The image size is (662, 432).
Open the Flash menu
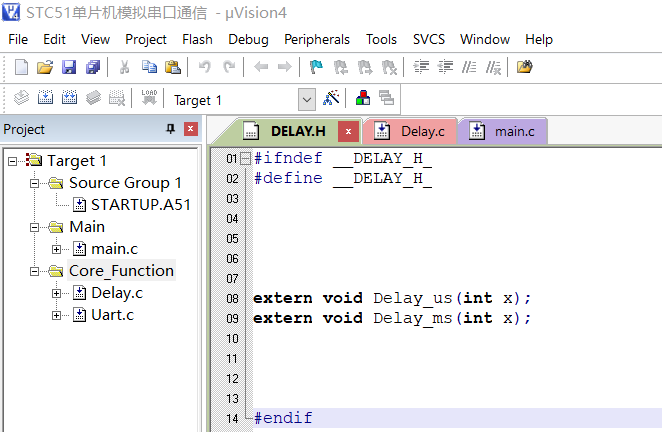tap(197, 39)
